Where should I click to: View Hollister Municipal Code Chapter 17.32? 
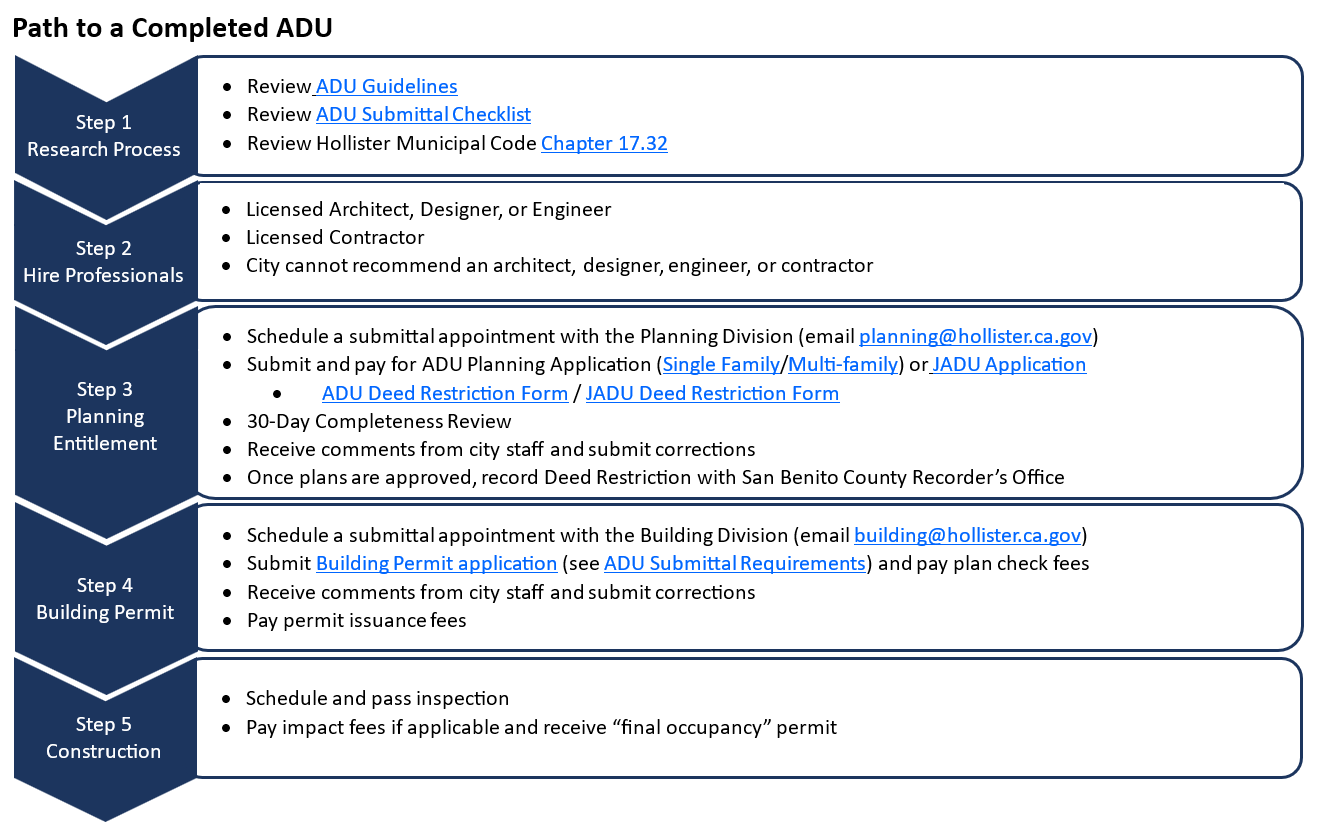(x=604, y=143)
